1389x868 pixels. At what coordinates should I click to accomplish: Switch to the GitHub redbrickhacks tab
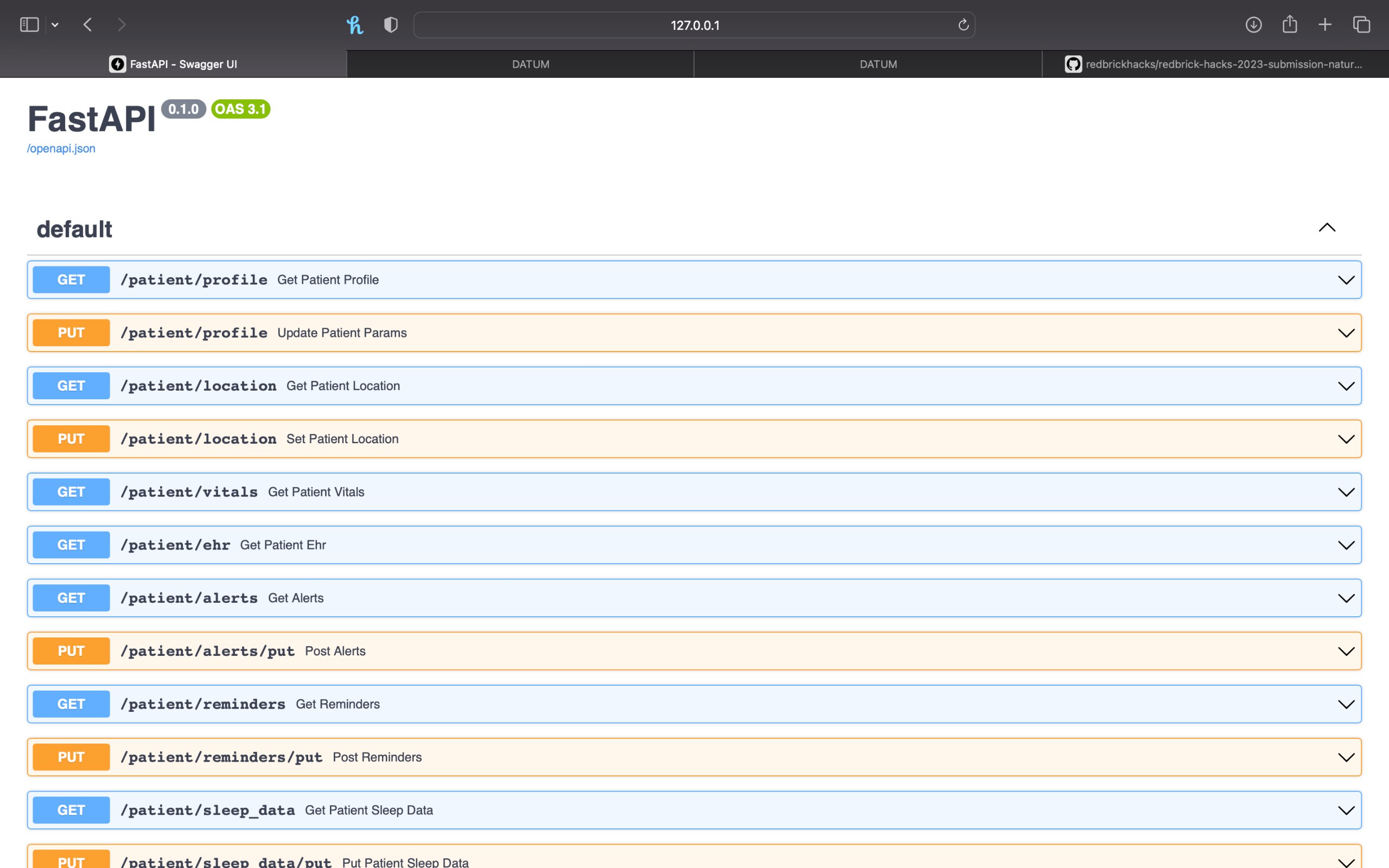click(x=1214, y=65)
